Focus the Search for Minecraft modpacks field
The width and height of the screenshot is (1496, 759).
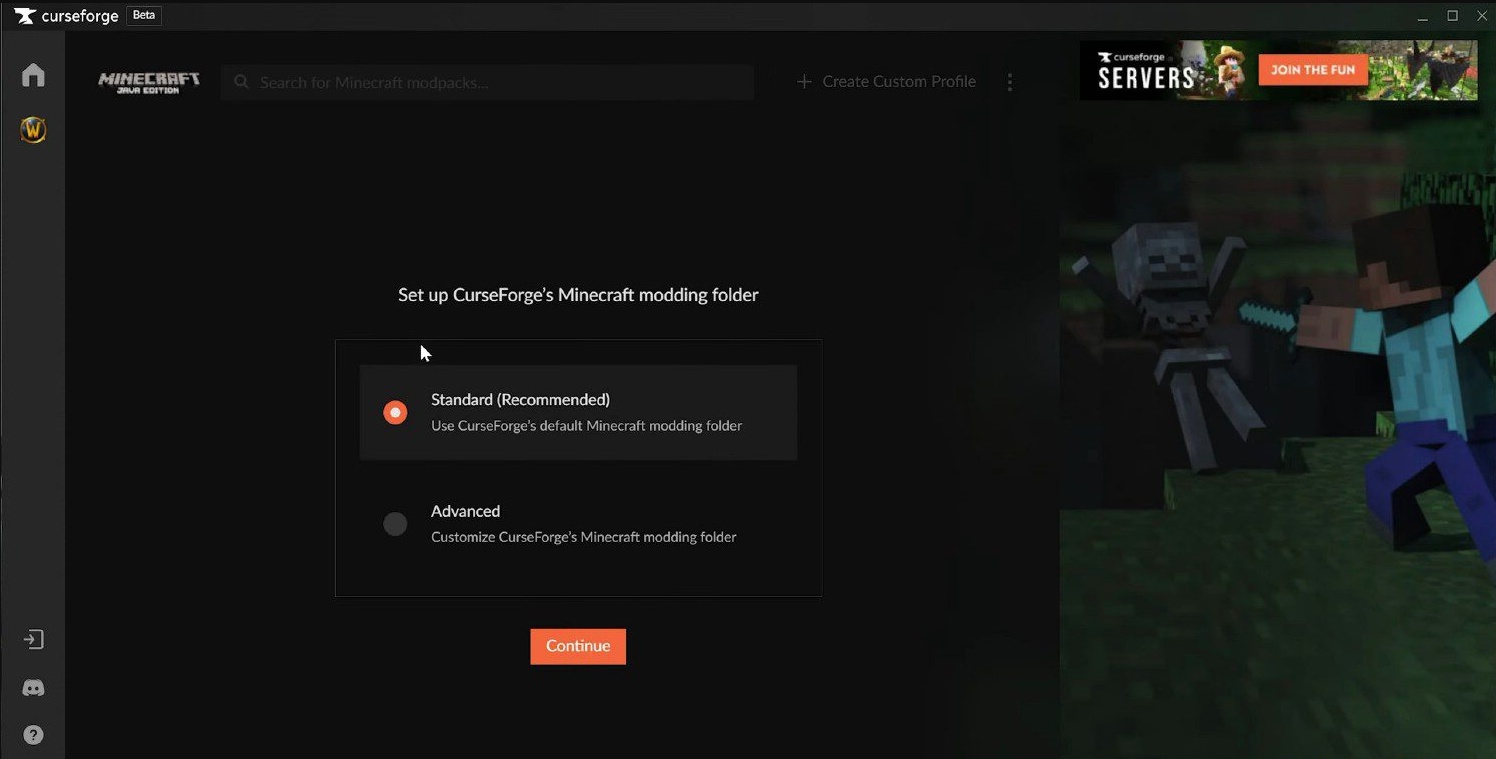(x=487, y=82)
